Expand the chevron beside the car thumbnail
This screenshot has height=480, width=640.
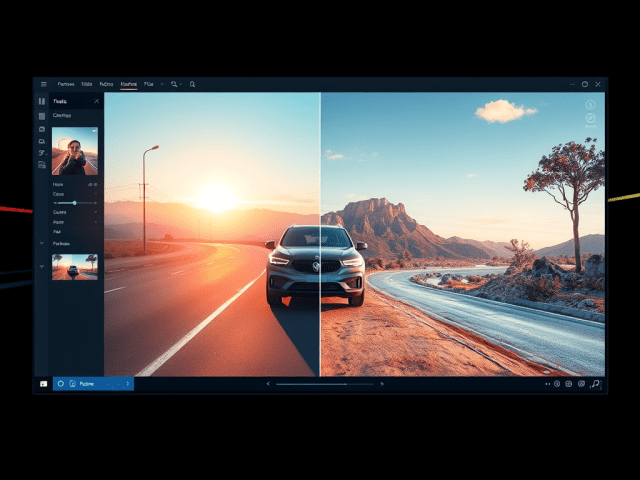point(41,266)
